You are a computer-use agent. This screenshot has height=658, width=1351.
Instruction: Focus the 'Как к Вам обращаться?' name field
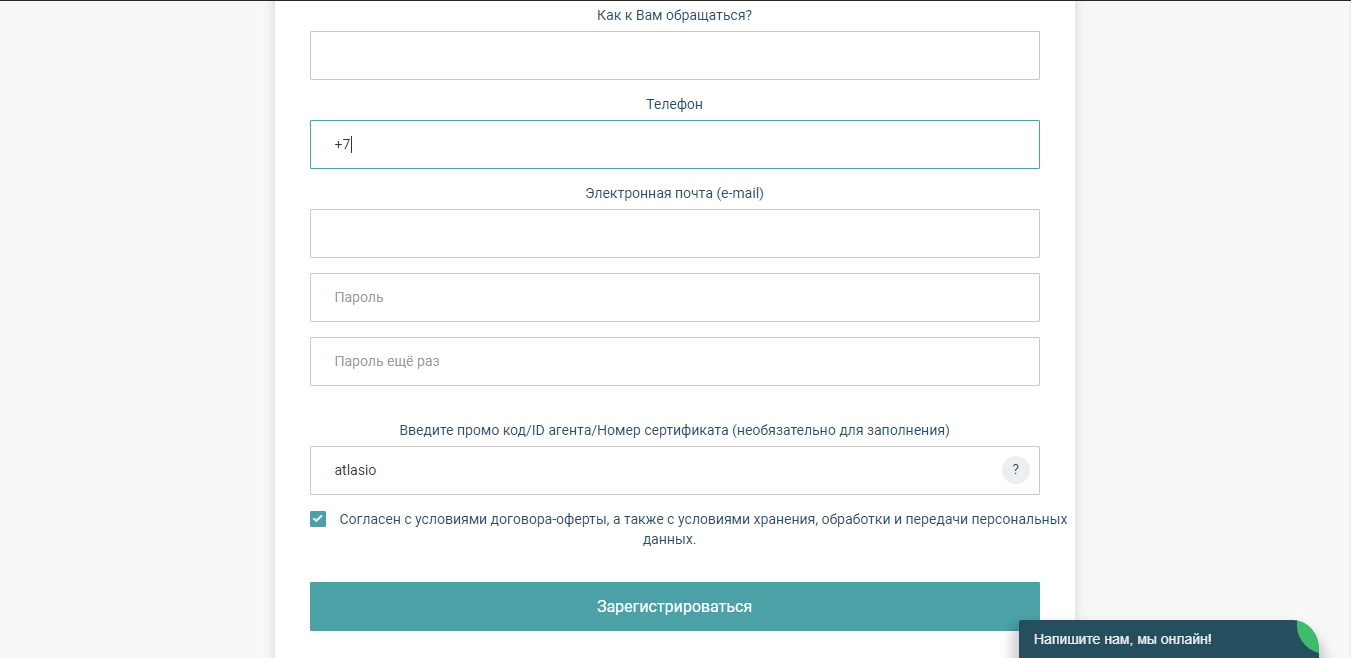[x=674, y=56]
